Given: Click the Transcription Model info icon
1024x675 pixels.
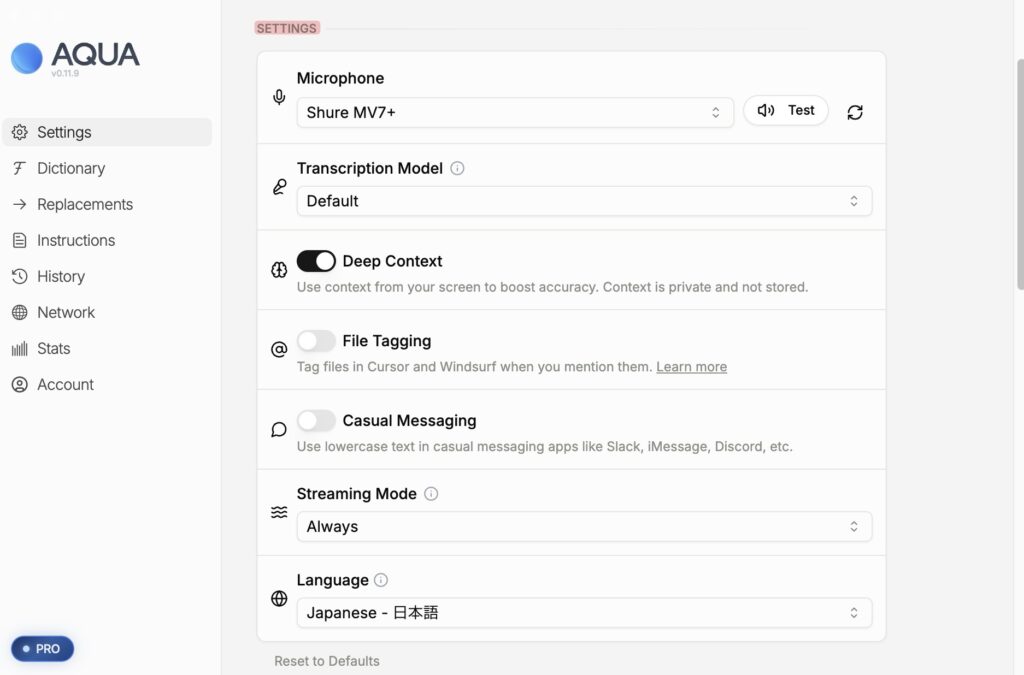Looking at the screenshot, I should point(457,169).
